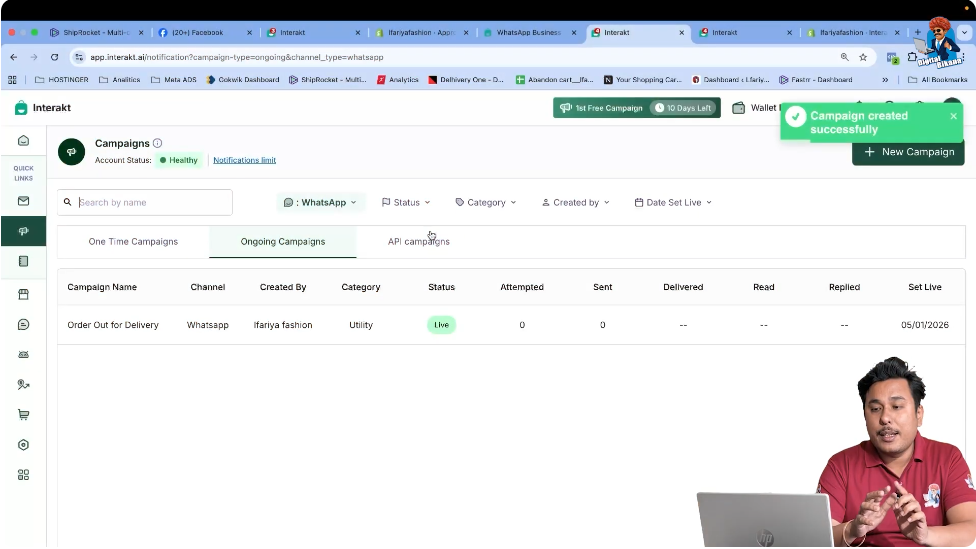Open All Bookmarks folder
Screen dimensions: 976x549
point(937,80)
